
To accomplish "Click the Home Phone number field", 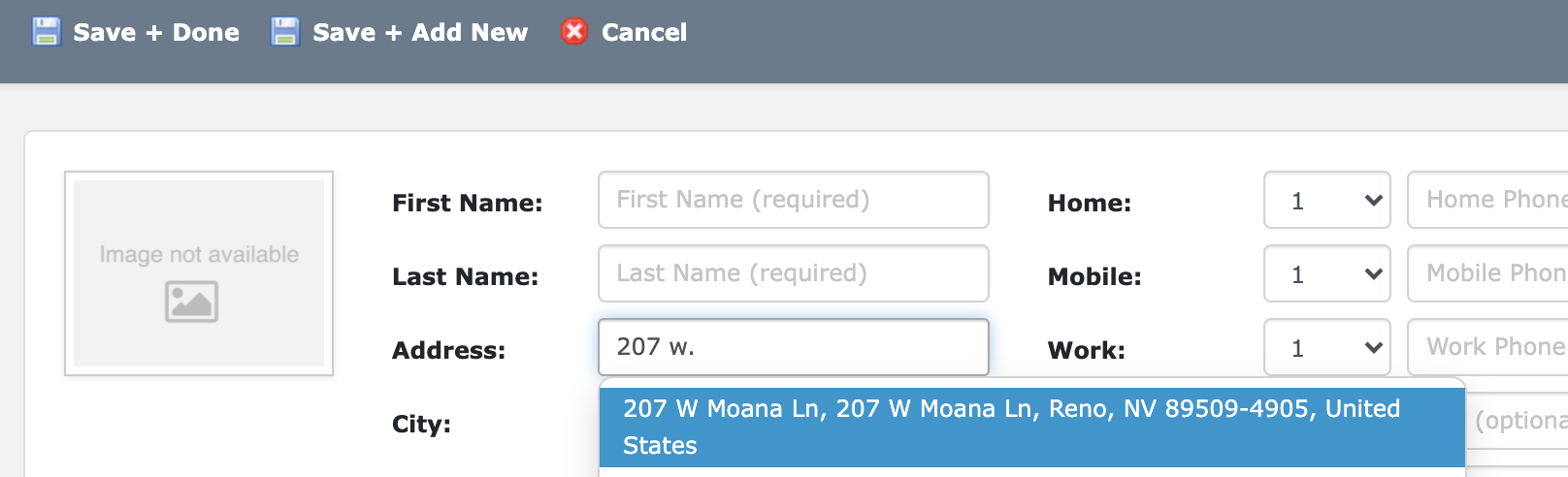I will point(1487,200).
